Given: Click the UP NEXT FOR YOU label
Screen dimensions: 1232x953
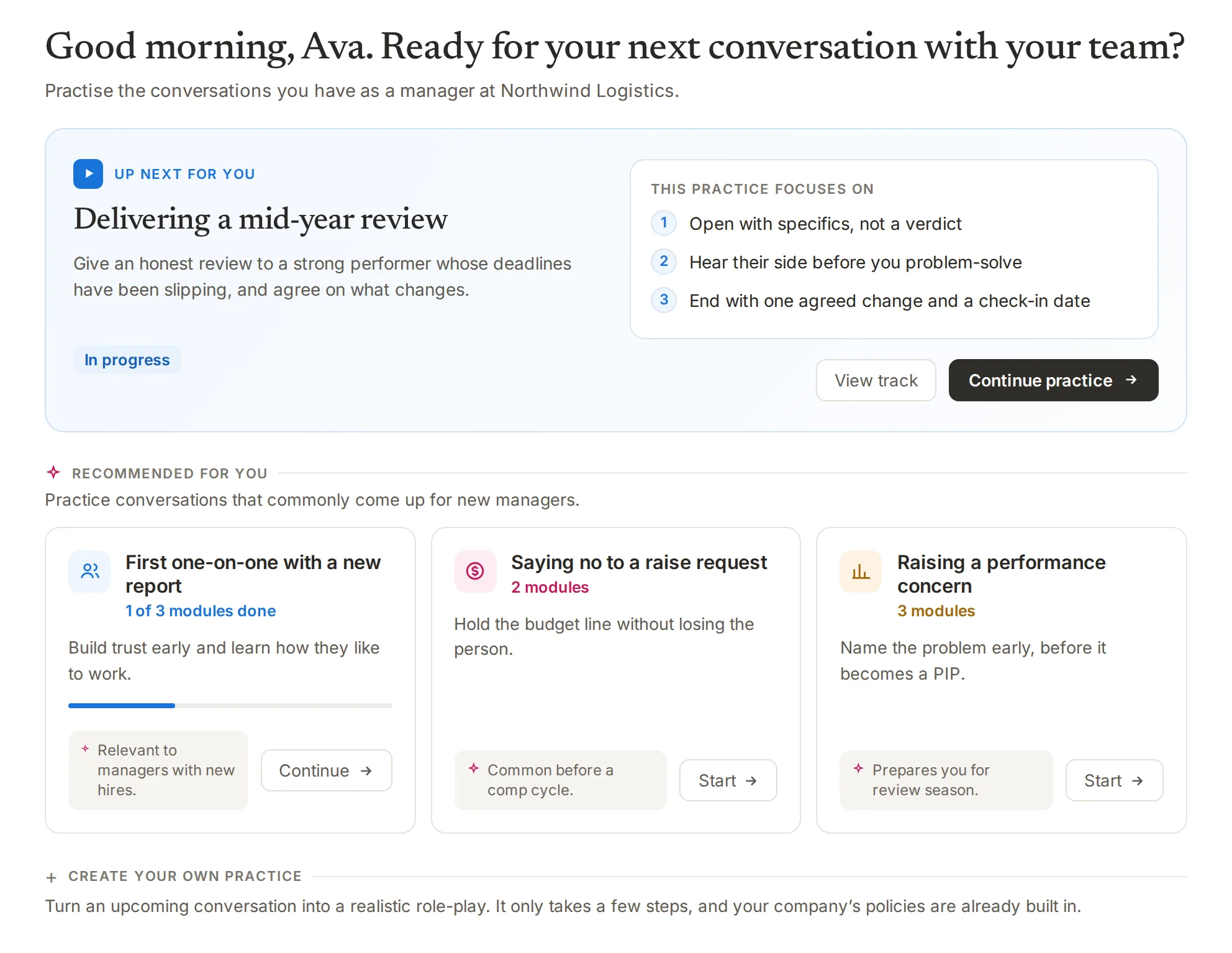Looking at the screenshot, I should tap(184, 174).
